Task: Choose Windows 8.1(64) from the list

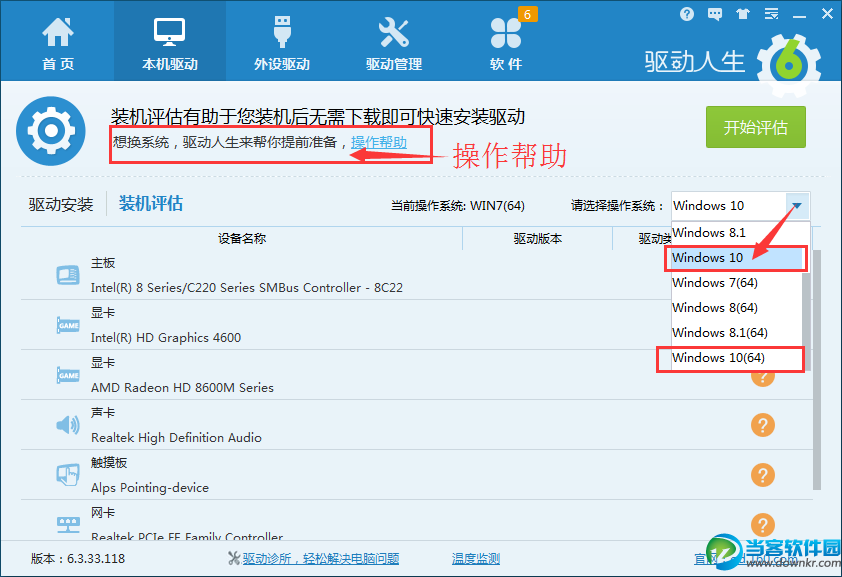Action: 737,333
